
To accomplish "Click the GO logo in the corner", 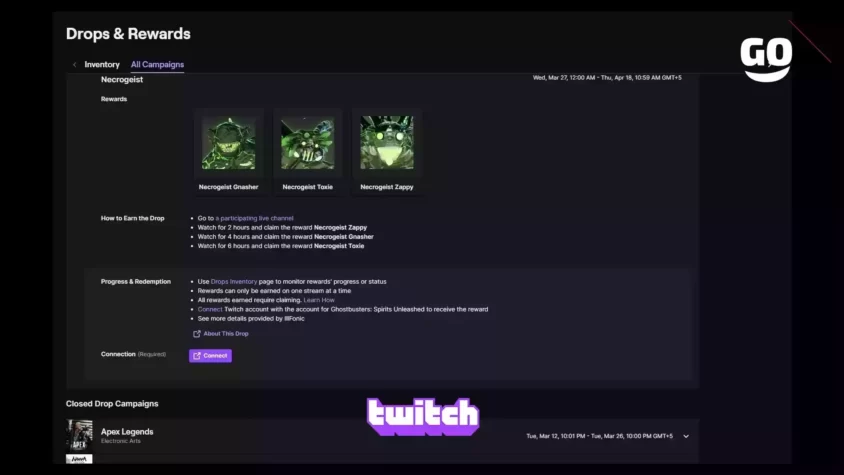I will (766, 59).
